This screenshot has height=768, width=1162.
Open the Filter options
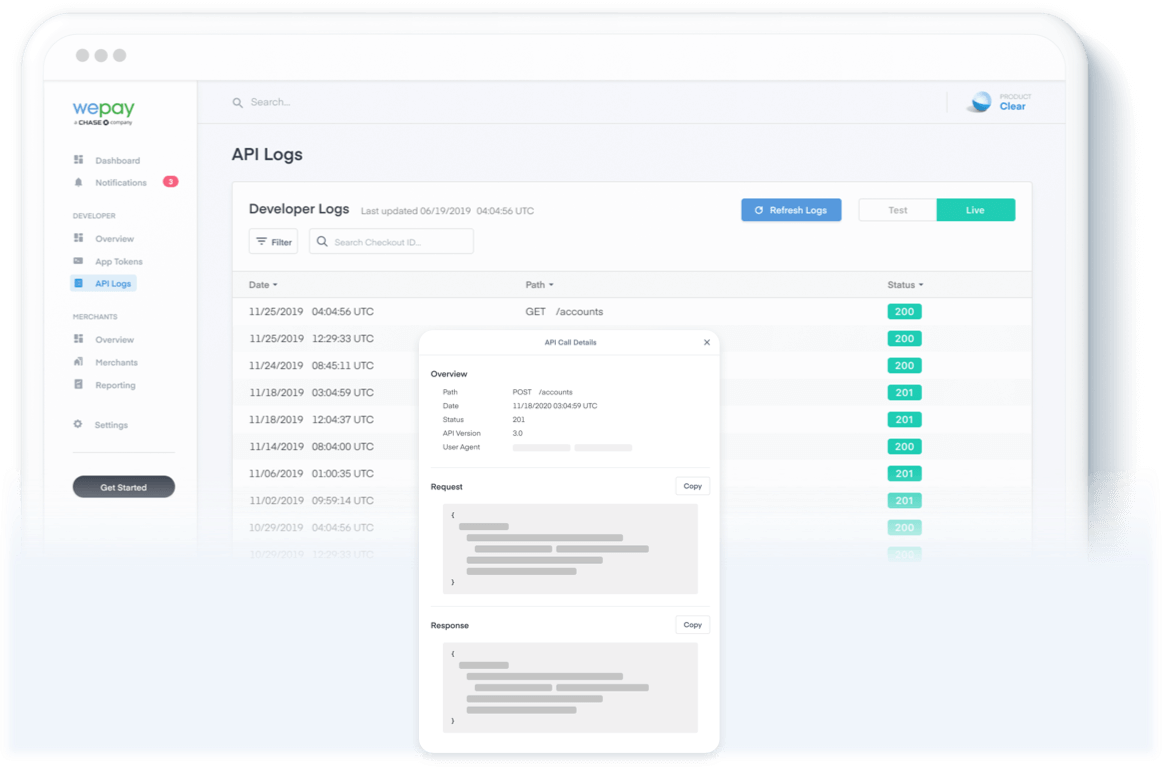click(273, 241)
